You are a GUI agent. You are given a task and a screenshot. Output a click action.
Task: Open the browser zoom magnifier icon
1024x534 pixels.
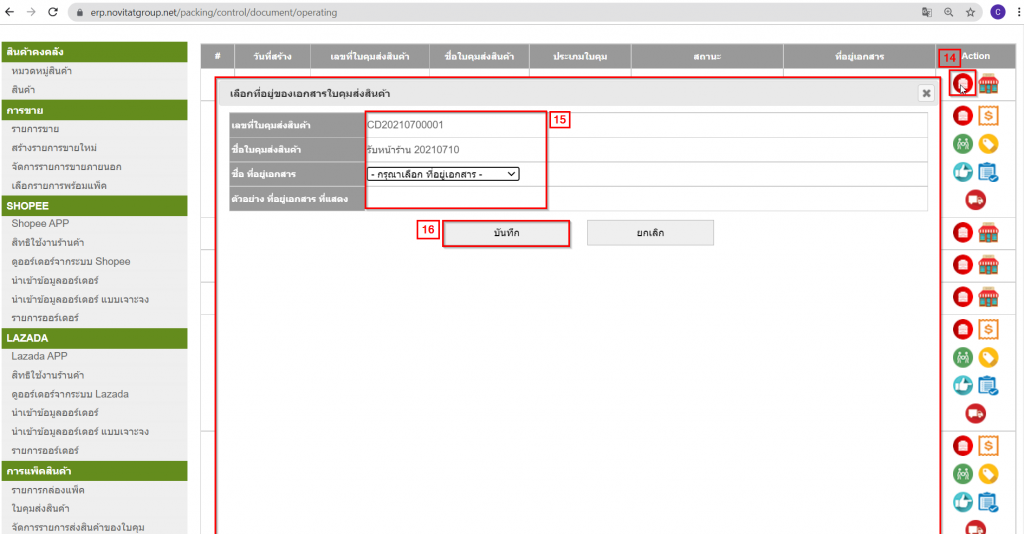948,13
